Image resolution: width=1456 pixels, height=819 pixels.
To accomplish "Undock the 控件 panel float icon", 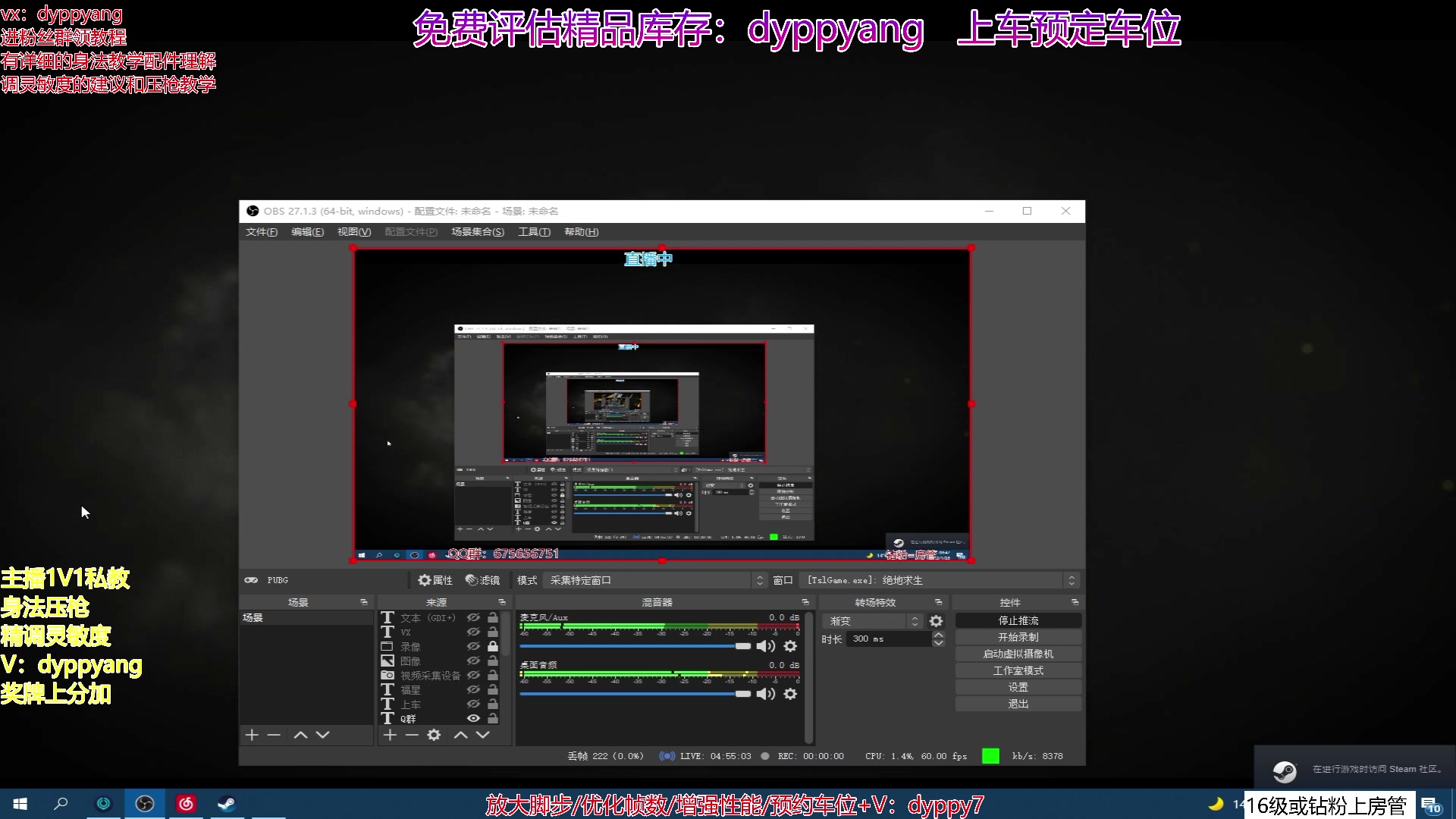I will pyautogui.click(x=1075, y=602).
